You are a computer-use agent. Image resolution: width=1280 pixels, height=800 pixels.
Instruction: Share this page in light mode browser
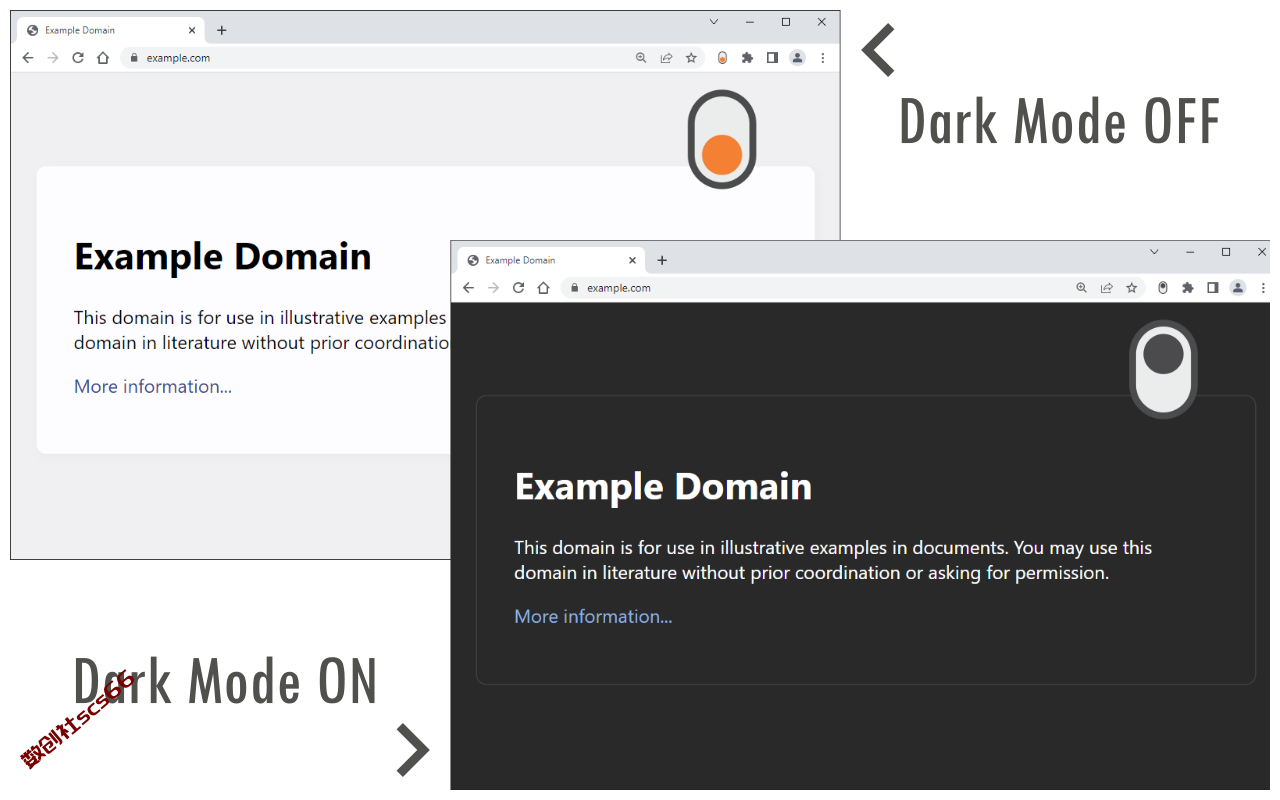click(x=666, y=58)
